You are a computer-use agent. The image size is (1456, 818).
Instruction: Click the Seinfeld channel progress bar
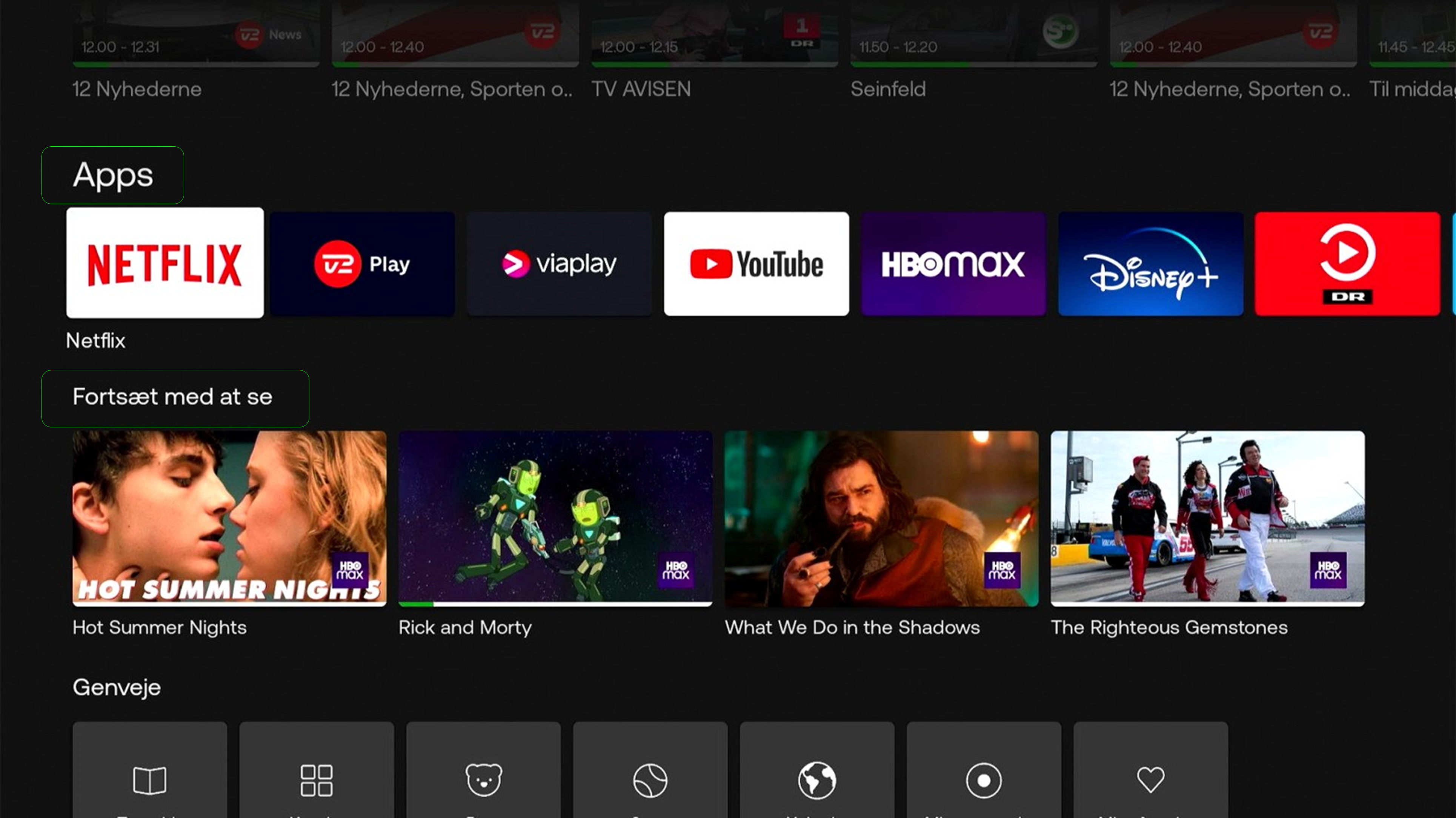point(974,64)
